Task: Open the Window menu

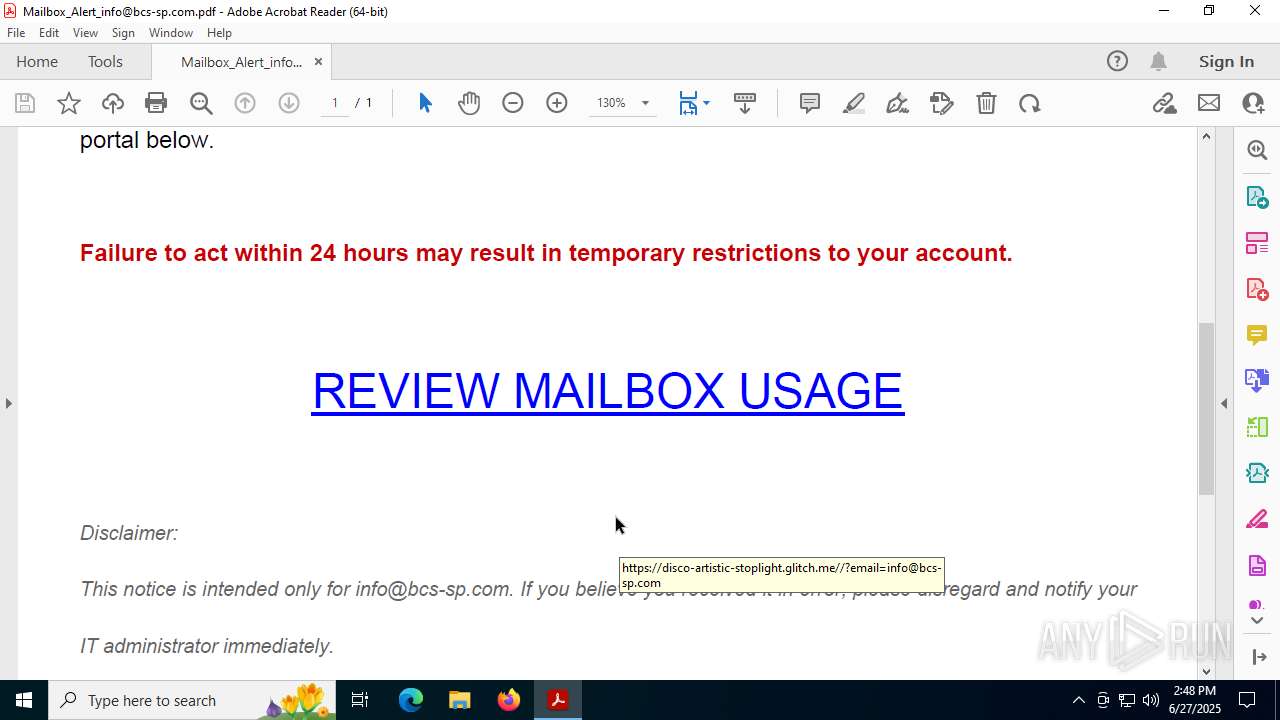Action: (171, 33)
